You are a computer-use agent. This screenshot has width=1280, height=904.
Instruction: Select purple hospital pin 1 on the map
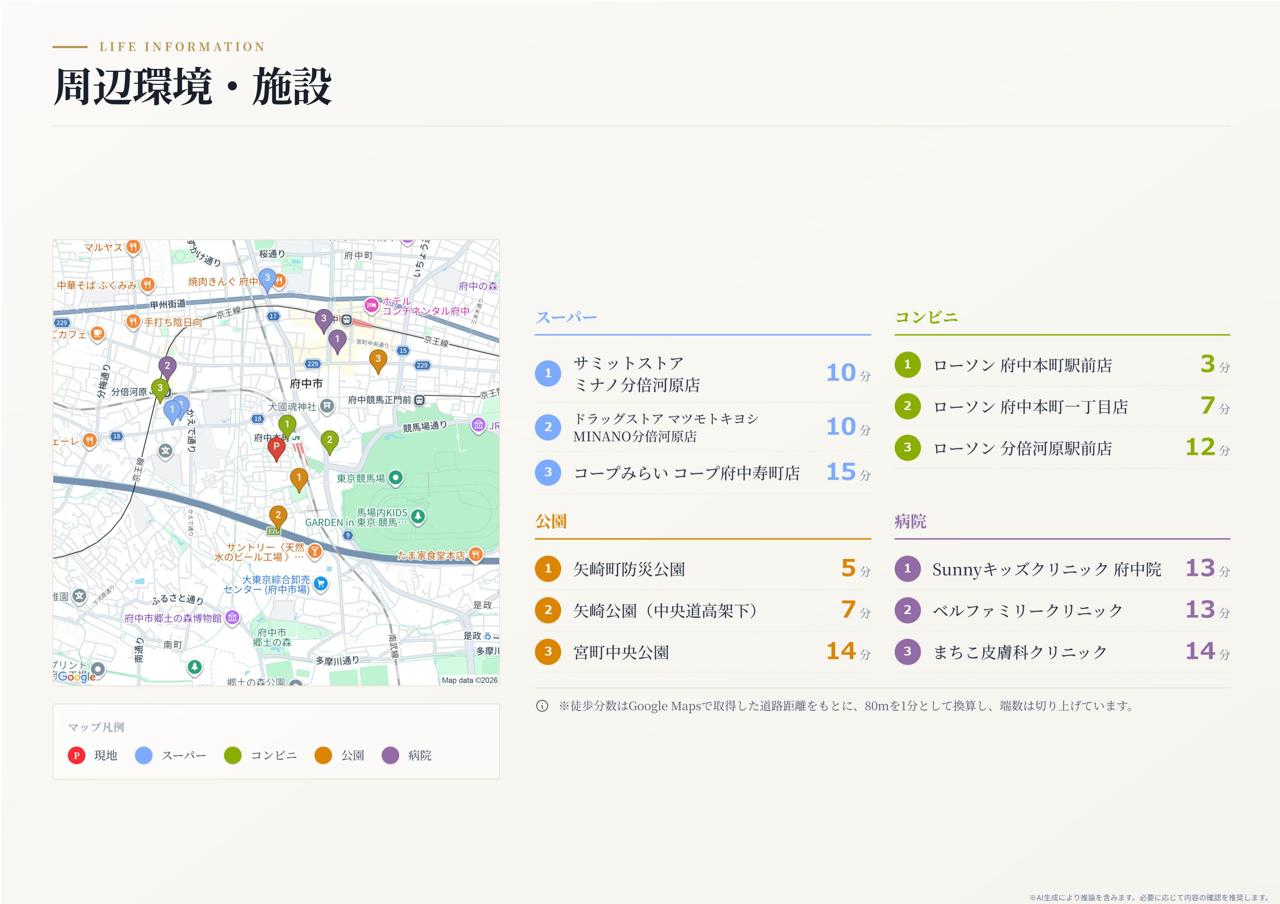(338, 341)
